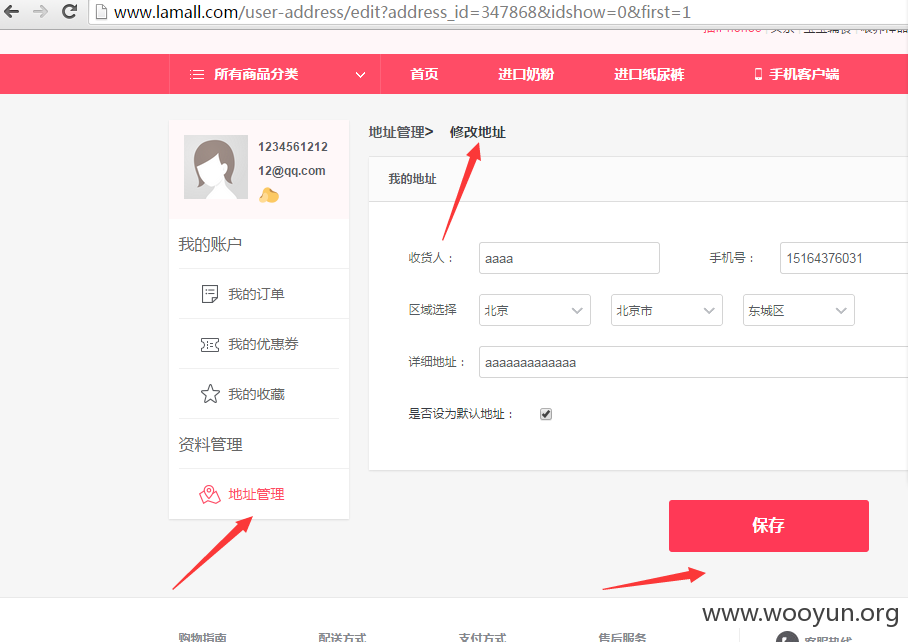Click the browser address bar URL
The width and height of the screenshot is (908, 642).
coord(402,12)
